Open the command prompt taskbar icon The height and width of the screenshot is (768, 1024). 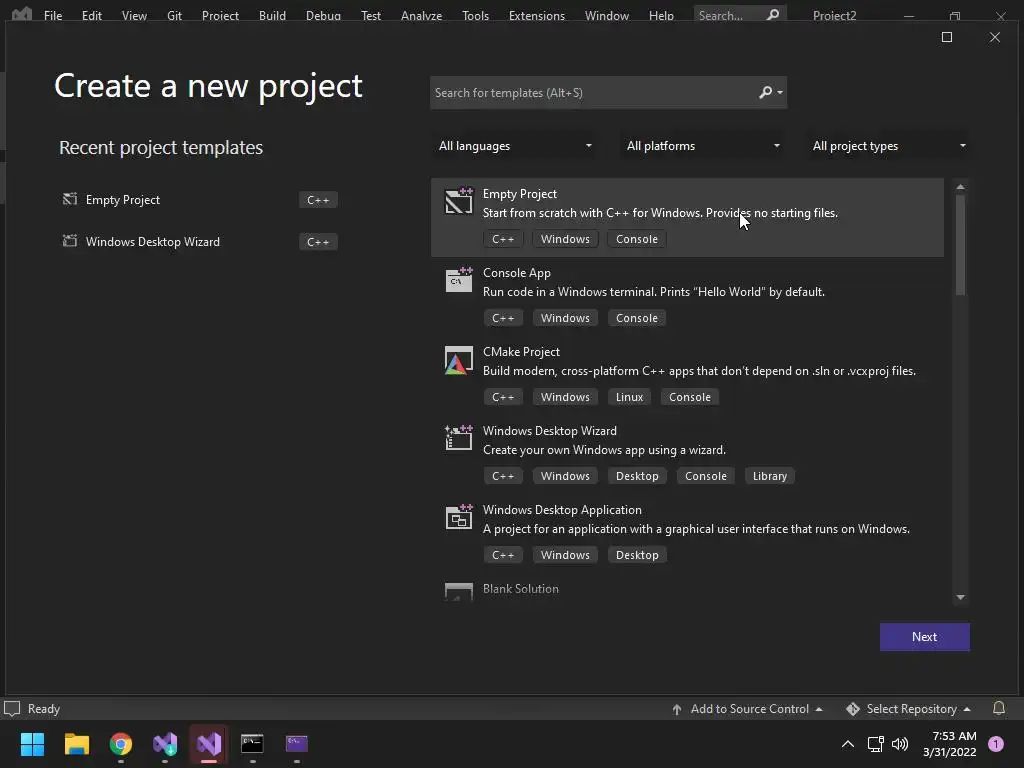point(252,743)
